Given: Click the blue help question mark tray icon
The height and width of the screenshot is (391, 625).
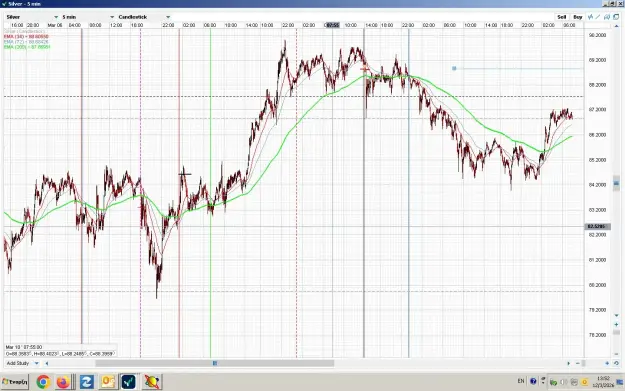Looking at the screenshot, I should [x=533, y=381].
